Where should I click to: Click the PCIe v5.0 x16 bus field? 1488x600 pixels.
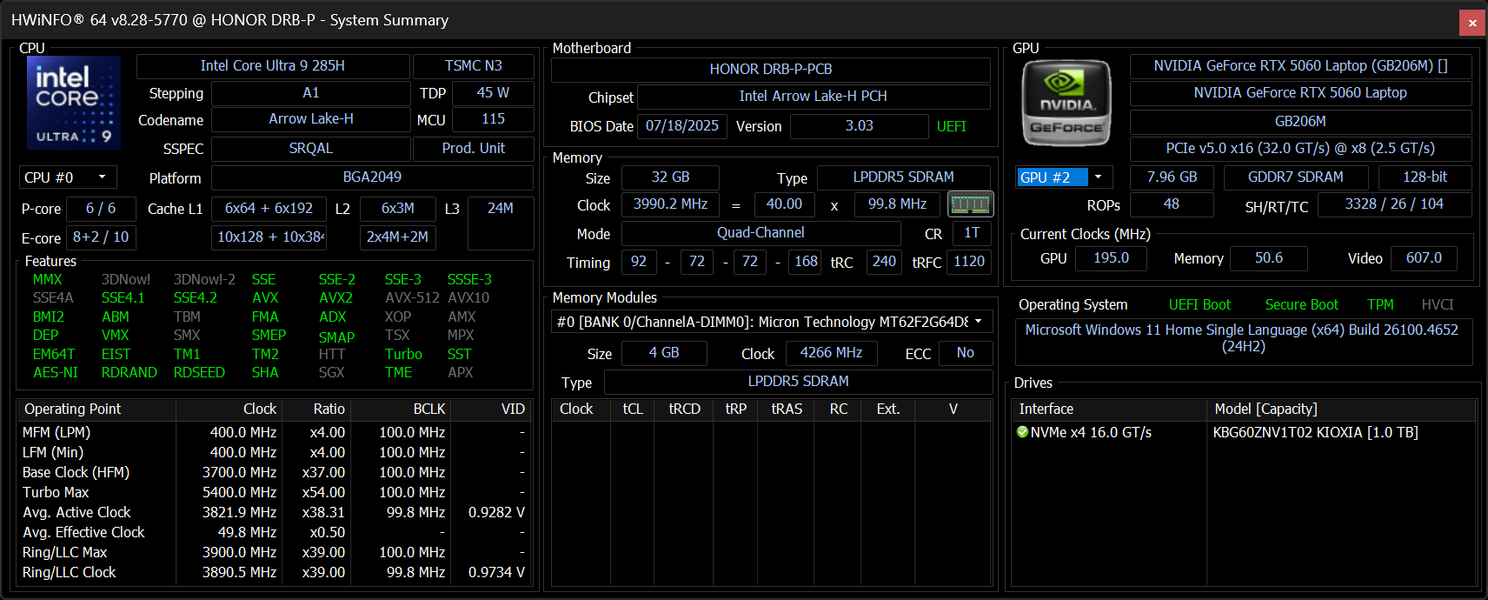[1300, 149]
